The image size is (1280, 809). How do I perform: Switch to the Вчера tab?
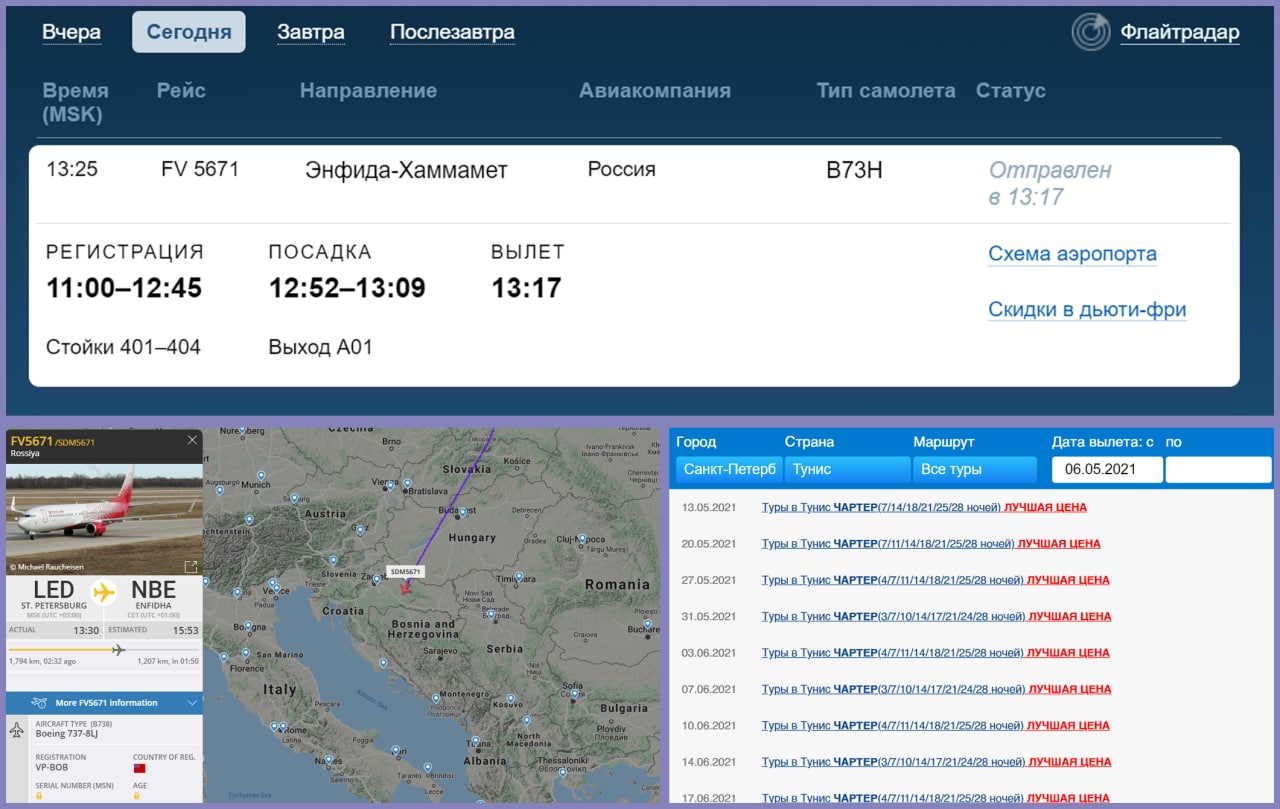point(71,32)
